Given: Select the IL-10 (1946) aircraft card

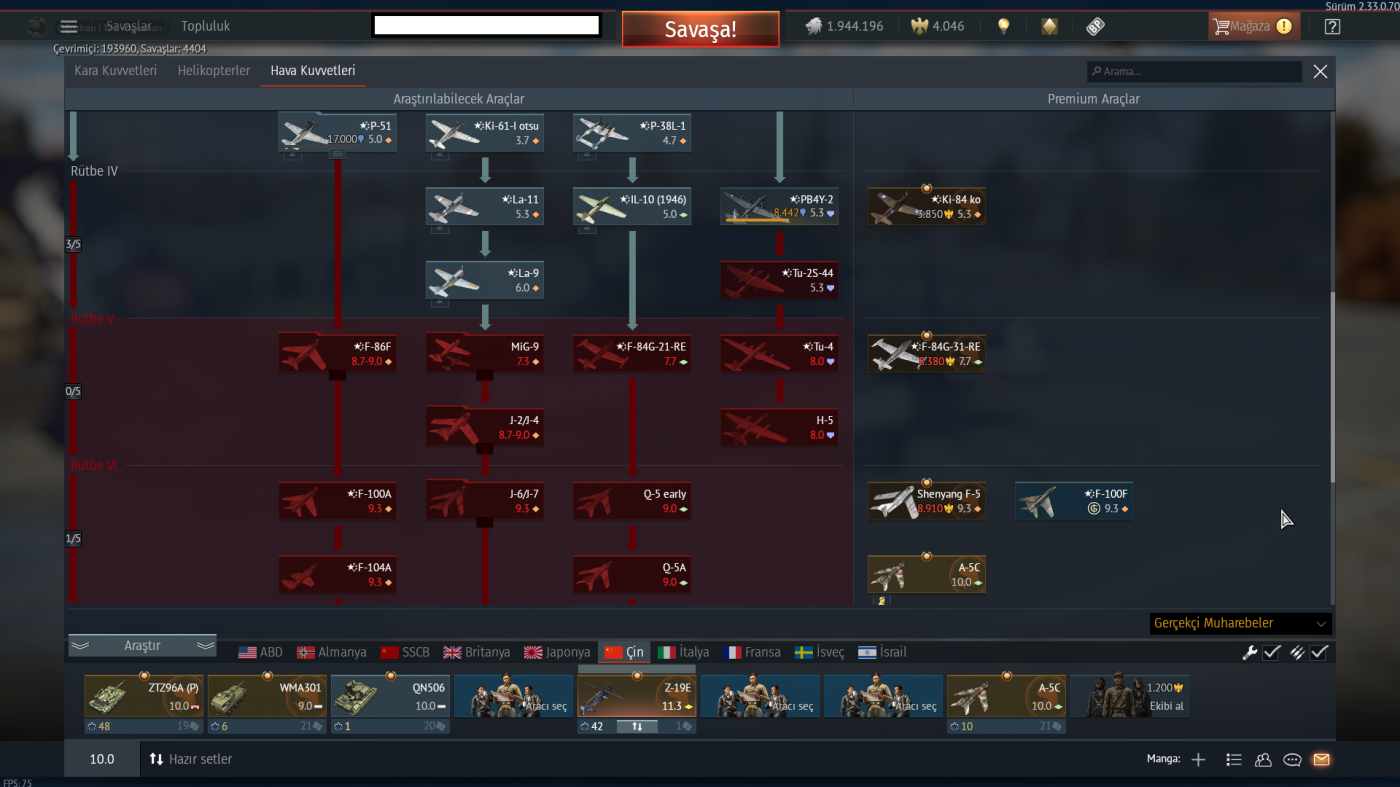Looking at the screenshot, I should point(632,207).
